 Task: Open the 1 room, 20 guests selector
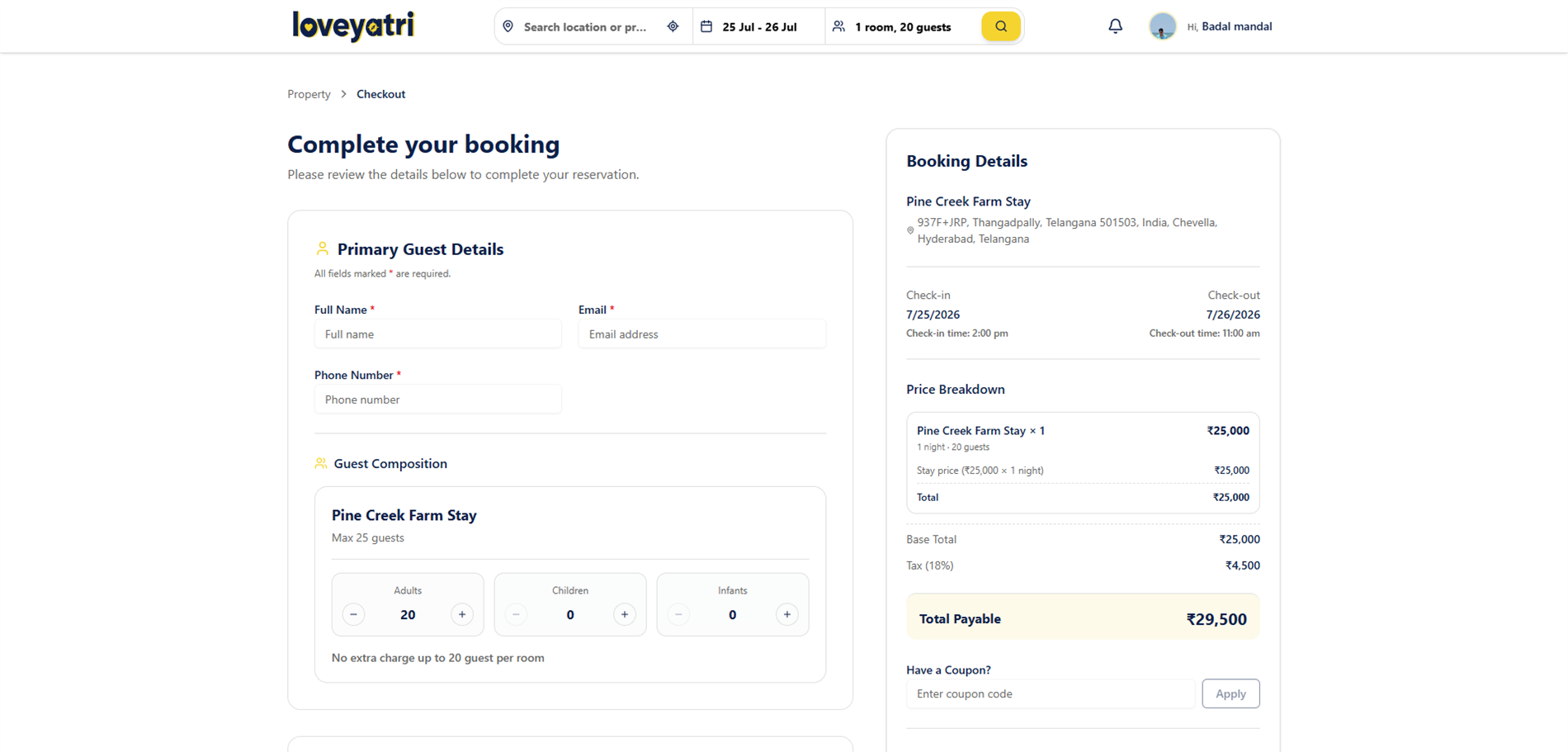(902, 26)
